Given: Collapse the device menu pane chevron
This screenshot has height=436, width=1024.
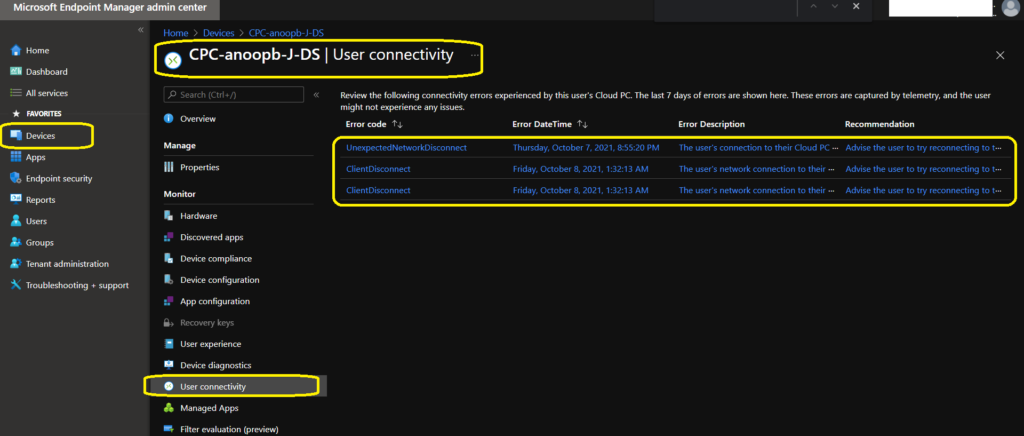Looking at the screenshot, I should [x=316, y=95].
